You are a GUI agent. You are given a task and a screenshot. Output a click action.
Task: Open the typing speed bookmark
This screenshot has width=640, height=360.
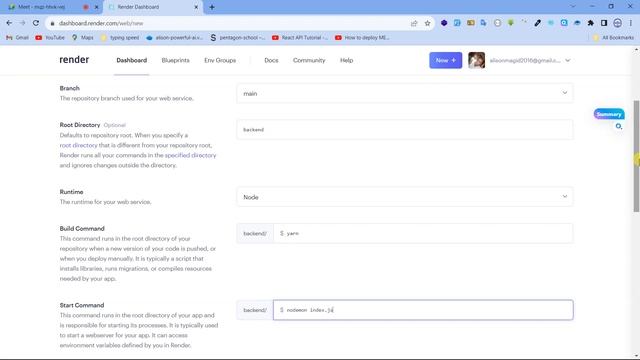click(x=120, y=38)
